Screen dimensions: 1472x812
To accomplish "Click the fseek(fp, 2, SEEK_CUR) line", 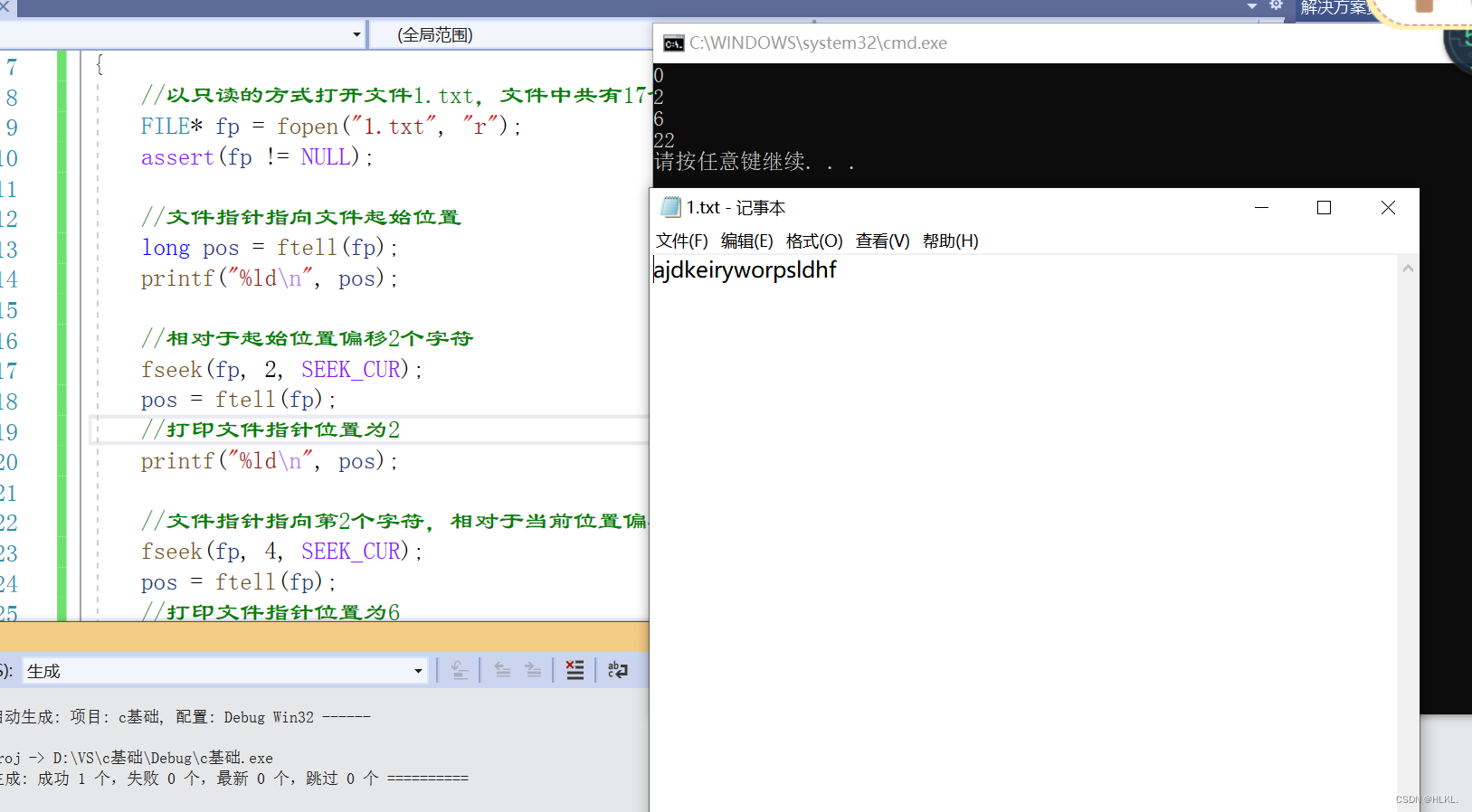I will (x=281, y=369).
